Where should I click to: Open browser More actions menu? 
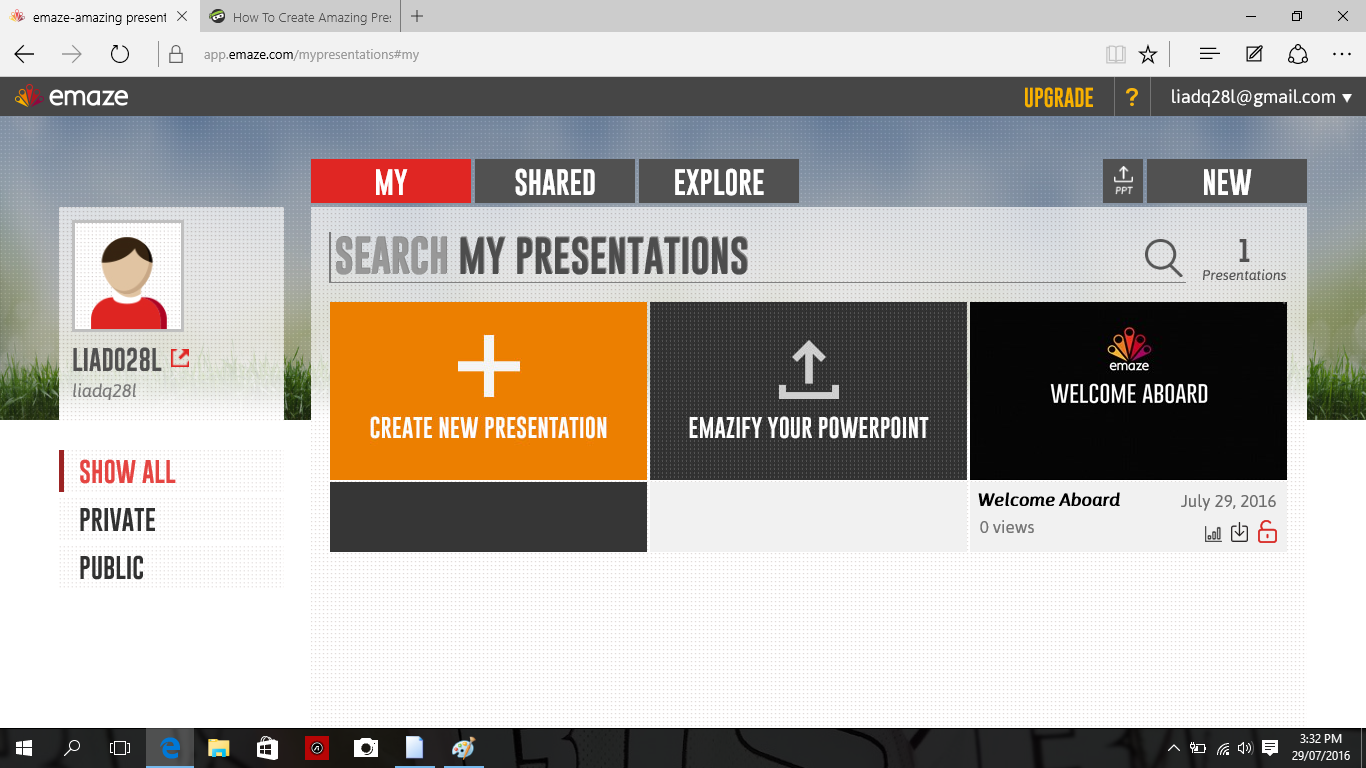[x=1342, y=54]
